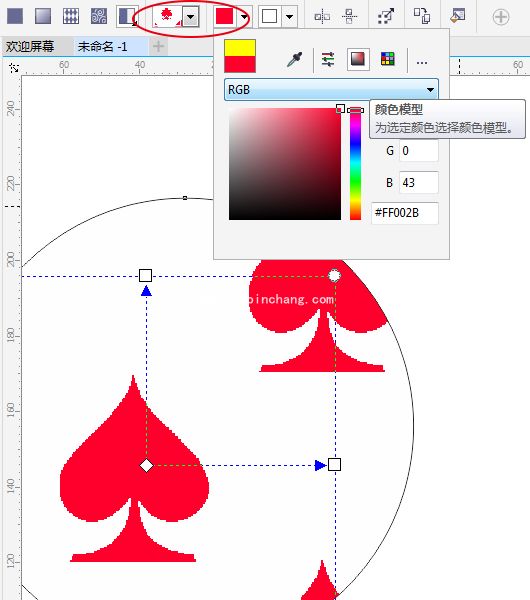Click the transform fill with object icon

(x=386, y=16)
